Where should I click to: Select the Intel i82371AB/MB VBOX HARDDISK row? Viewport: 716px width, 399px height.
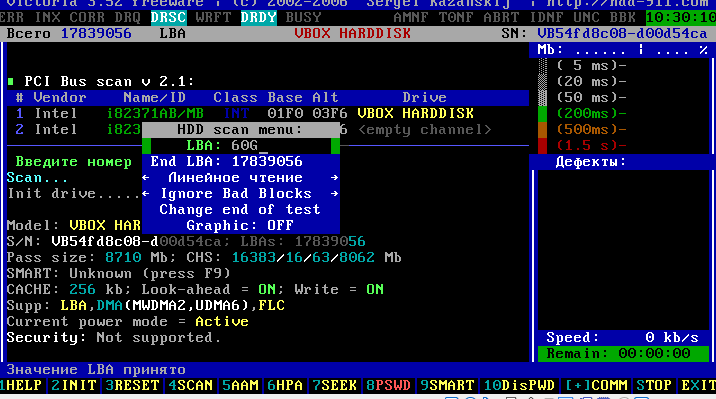click(268, 114)
